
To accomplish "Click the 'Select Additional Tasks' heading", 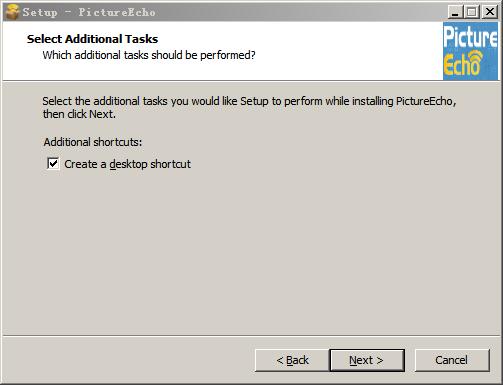I will pyautogui.click(x=92, y=39).
